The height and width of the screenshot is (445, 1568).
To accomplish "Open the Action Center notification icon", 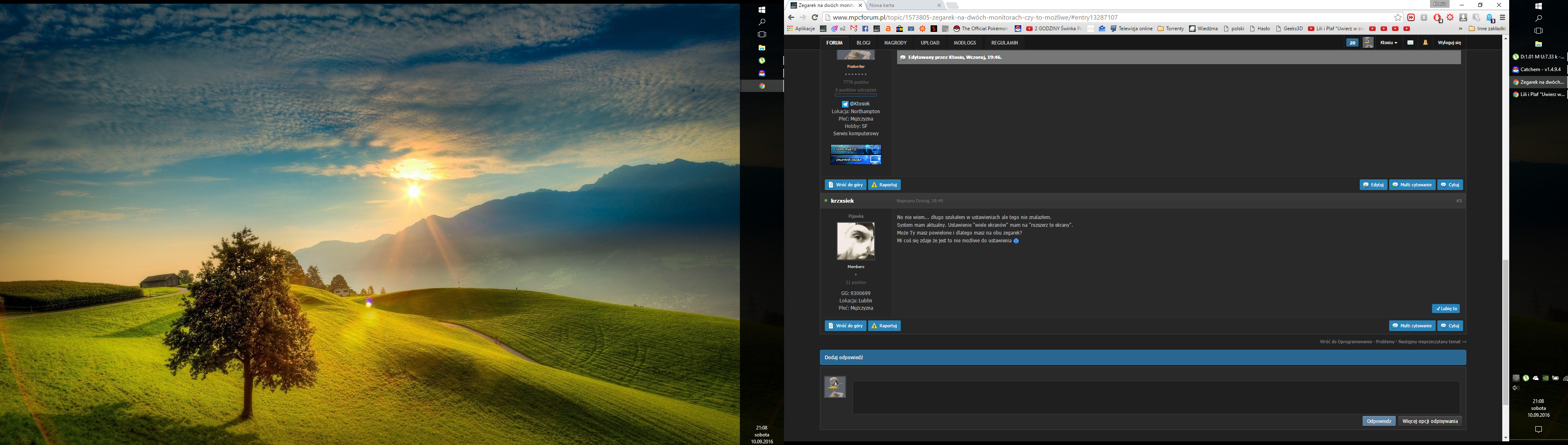I will [x=1538, y=430].
